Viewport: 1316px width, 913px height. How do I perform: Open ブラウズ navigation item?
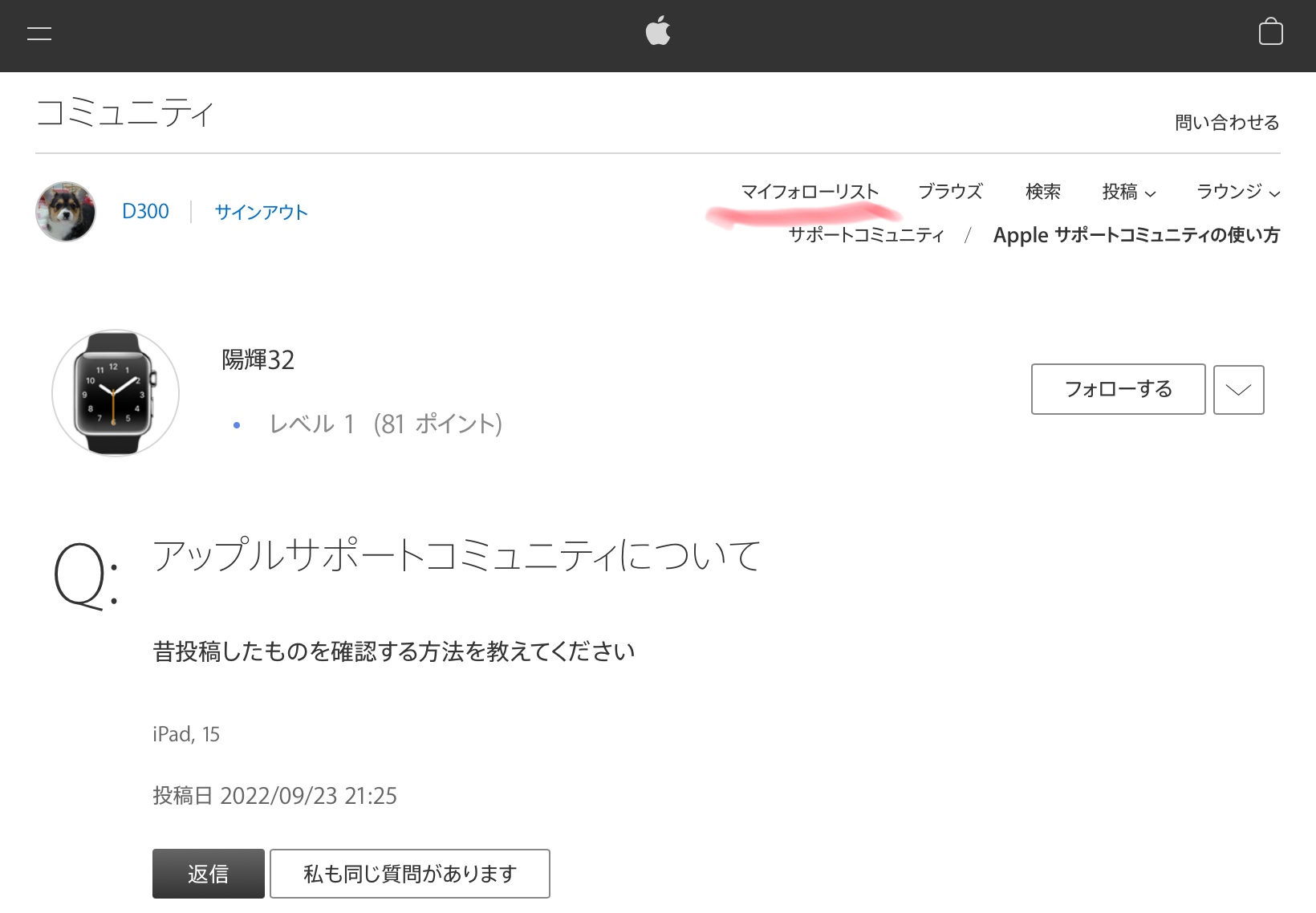(x=950, y=192)
